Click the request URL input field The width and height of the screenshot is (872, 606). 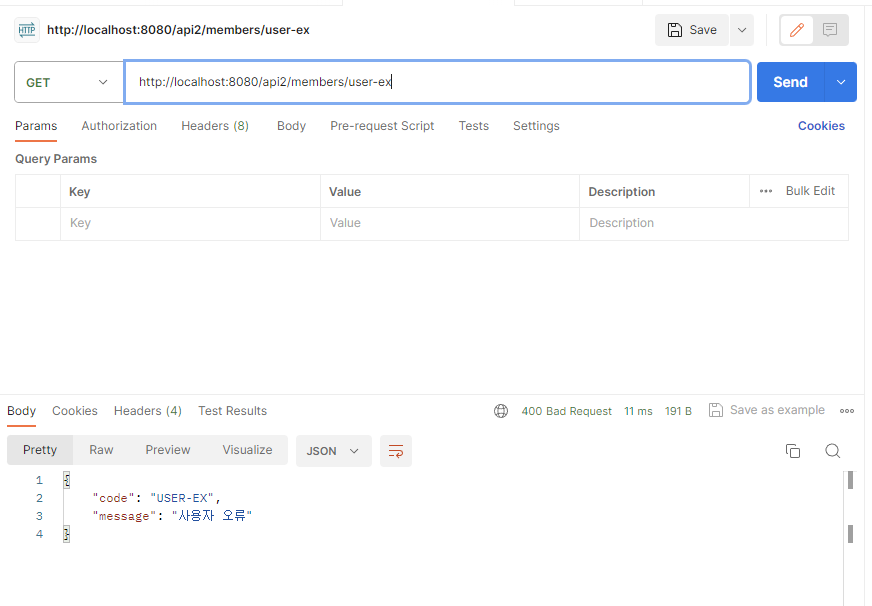437,82
